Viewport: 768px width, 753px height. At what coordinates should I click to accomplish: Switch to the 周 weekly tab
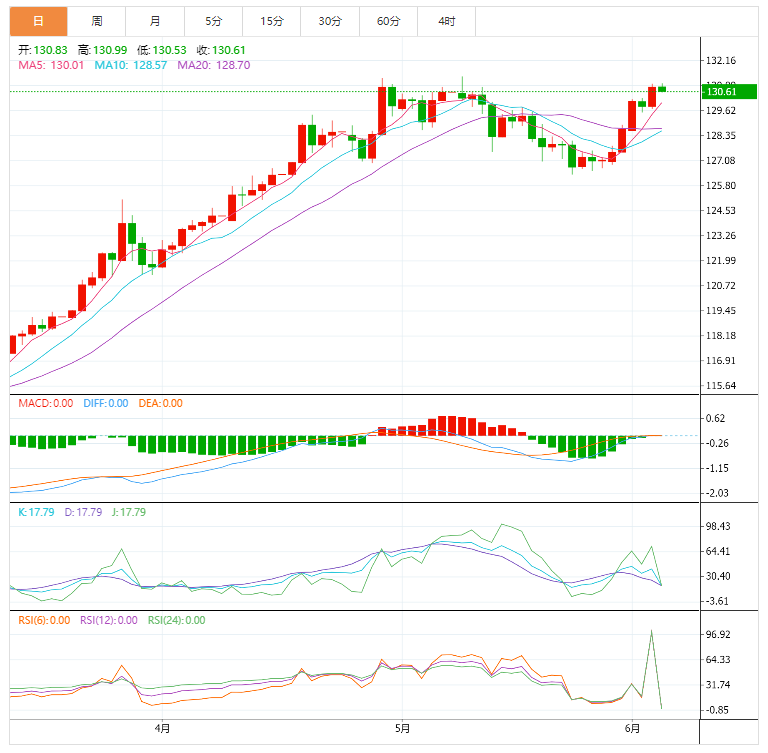(96, 21)
